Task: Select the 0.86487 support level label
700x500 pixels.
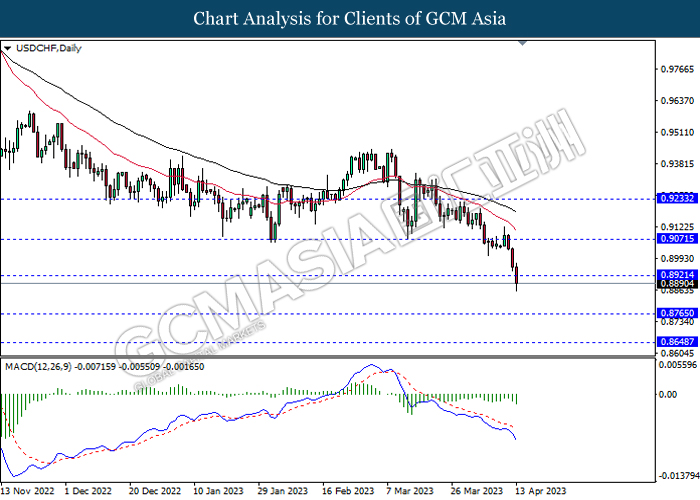Action: coord(677,342)
